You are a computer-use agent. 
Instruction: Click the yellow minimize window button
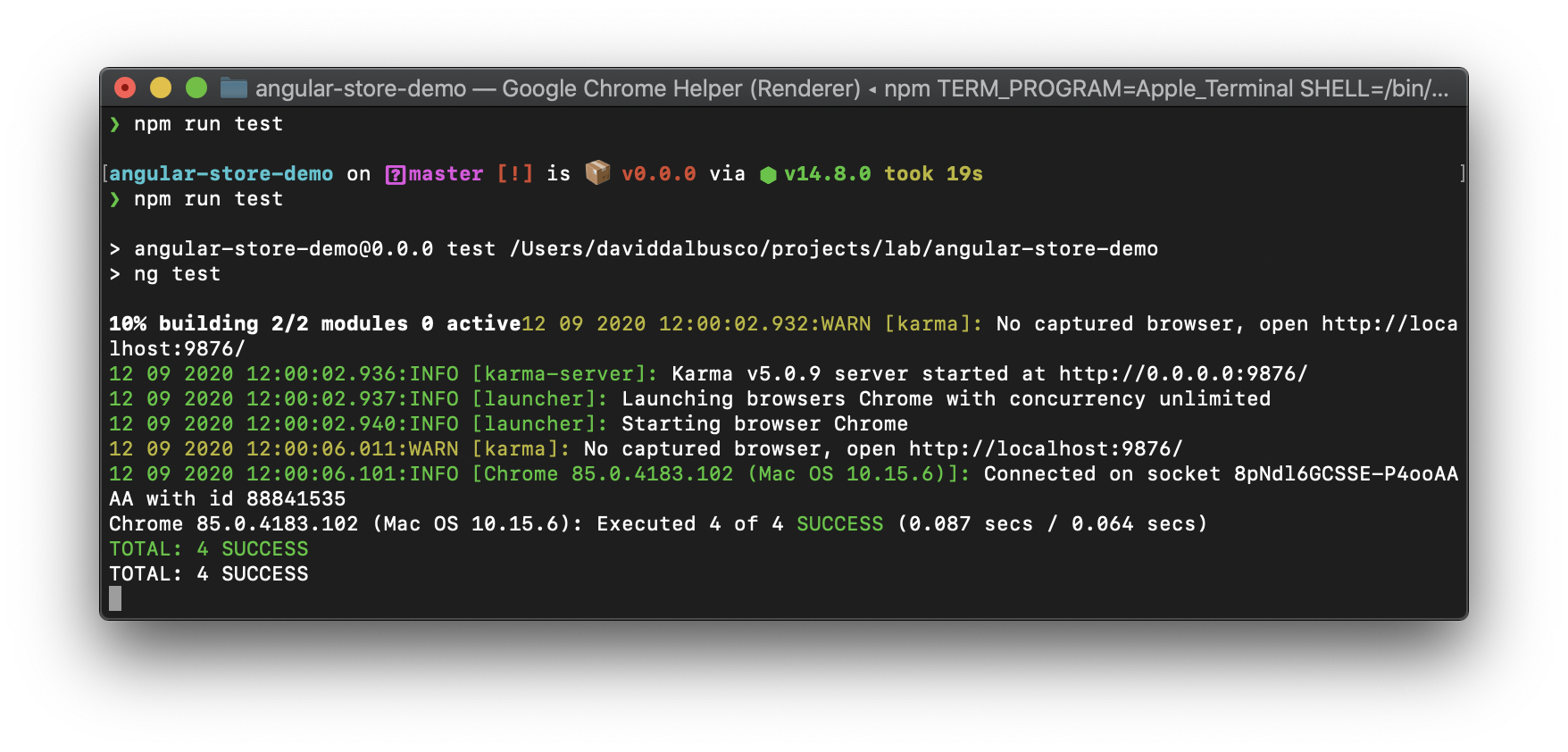click(161, 88)
